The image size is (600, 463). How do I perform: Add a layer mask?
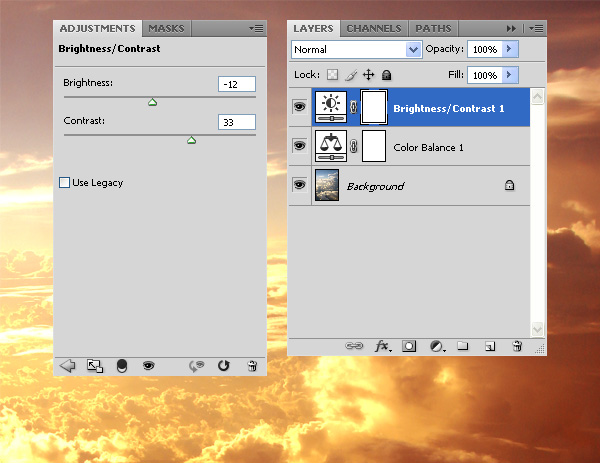pos(409,346)
